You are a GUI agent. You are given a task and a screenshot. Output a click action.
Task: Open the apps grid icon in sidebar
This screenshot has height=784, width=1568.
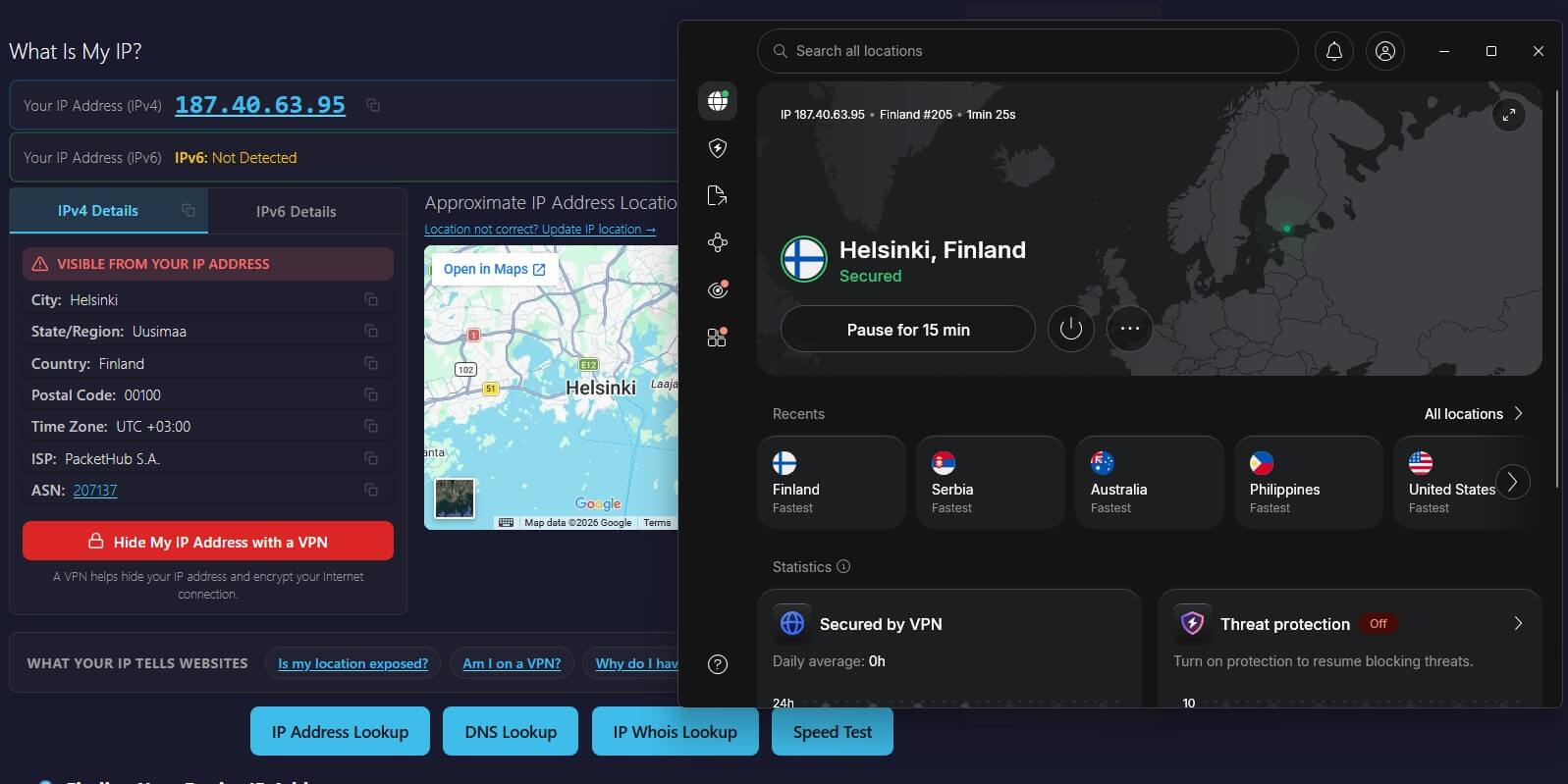tap(718, 337)
